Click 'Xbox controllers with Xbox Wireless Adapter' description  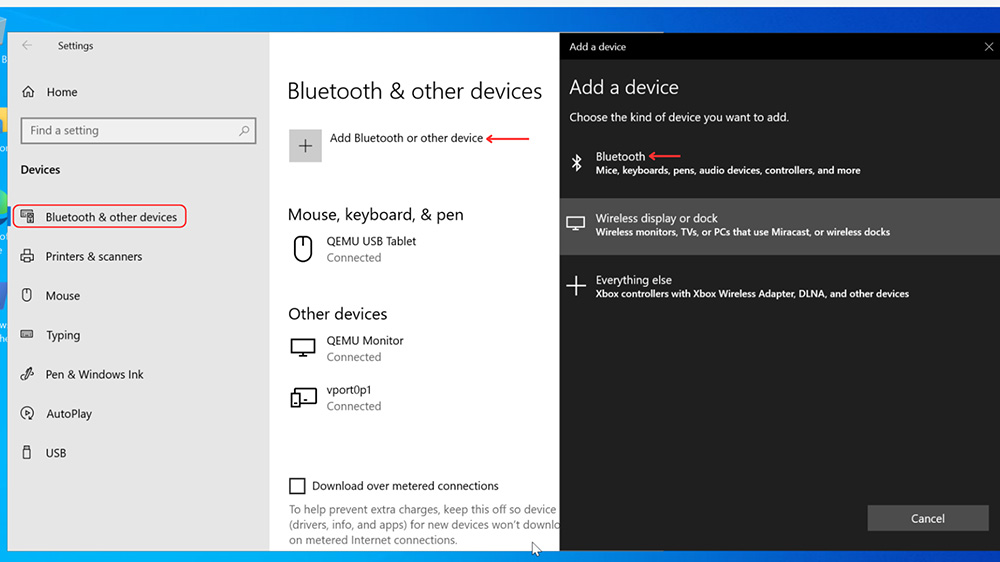[752, 294]
